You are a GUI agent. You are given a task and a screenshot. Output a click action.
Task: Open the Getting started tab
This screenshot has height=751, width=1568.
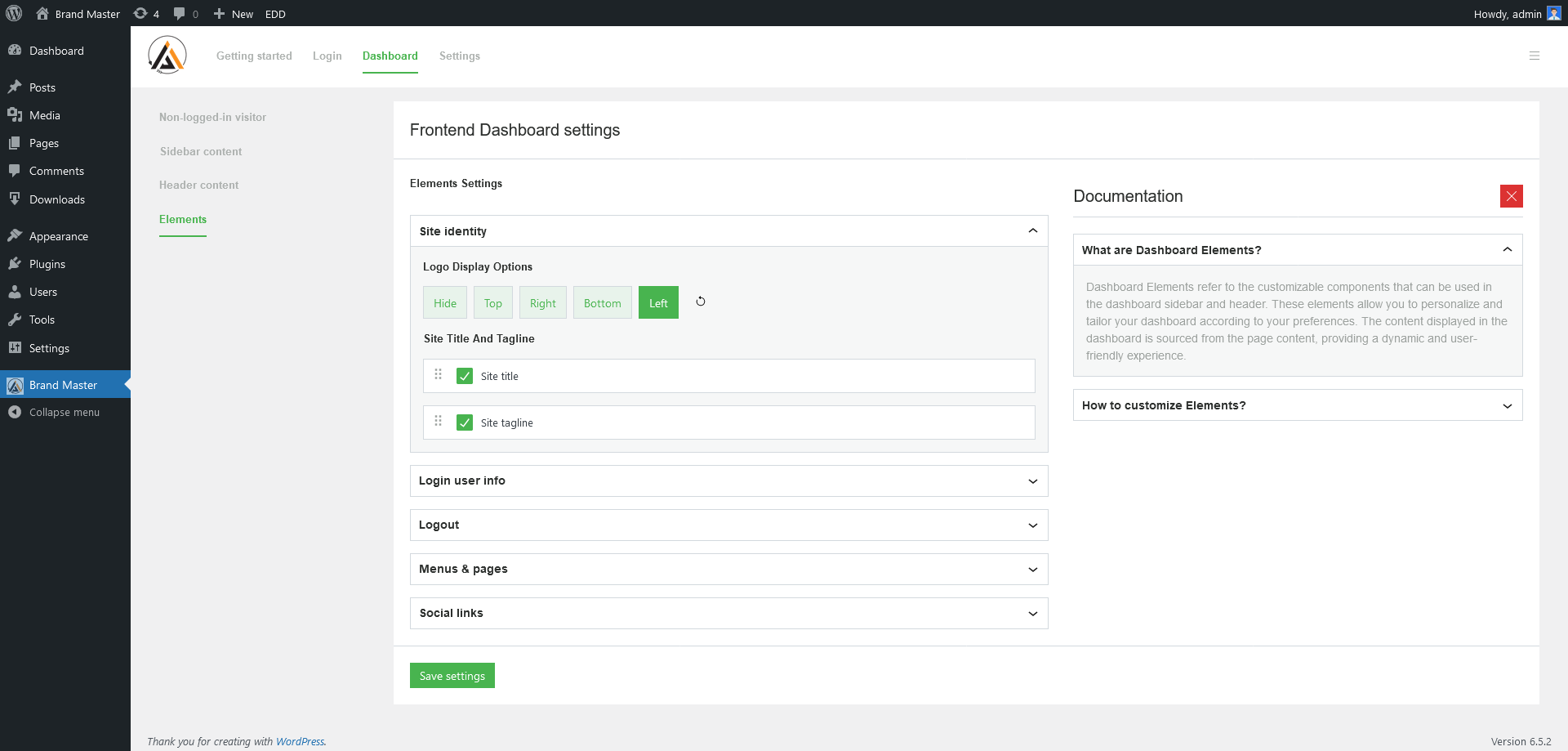254,56
